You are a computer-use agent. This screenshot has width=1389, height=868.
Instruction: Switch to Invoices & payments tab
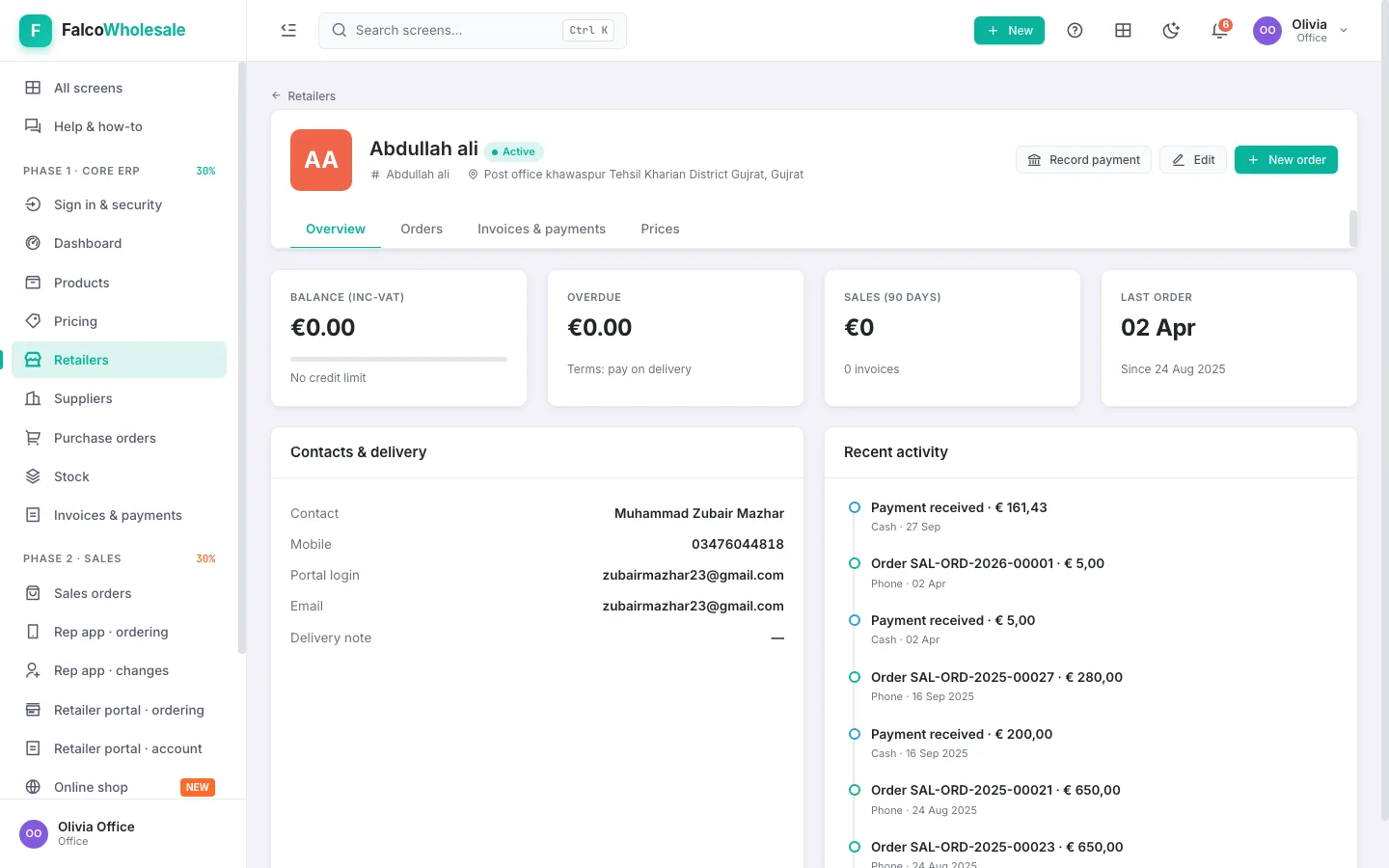click(x=541, y=229)
